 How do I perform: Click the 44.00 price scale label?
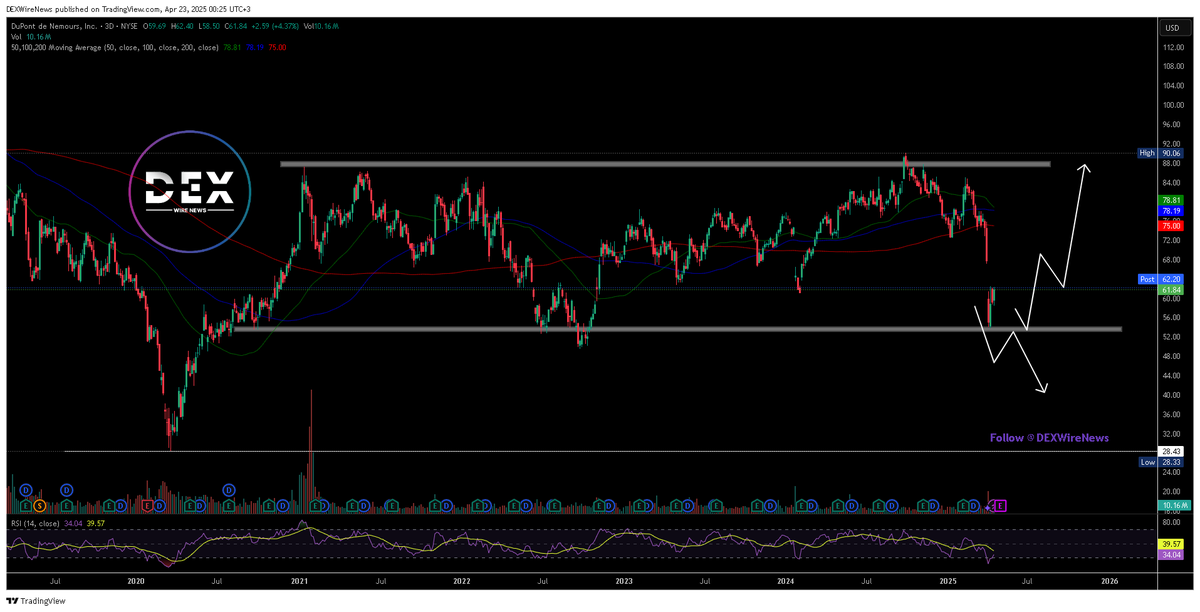coord(1173,375)
